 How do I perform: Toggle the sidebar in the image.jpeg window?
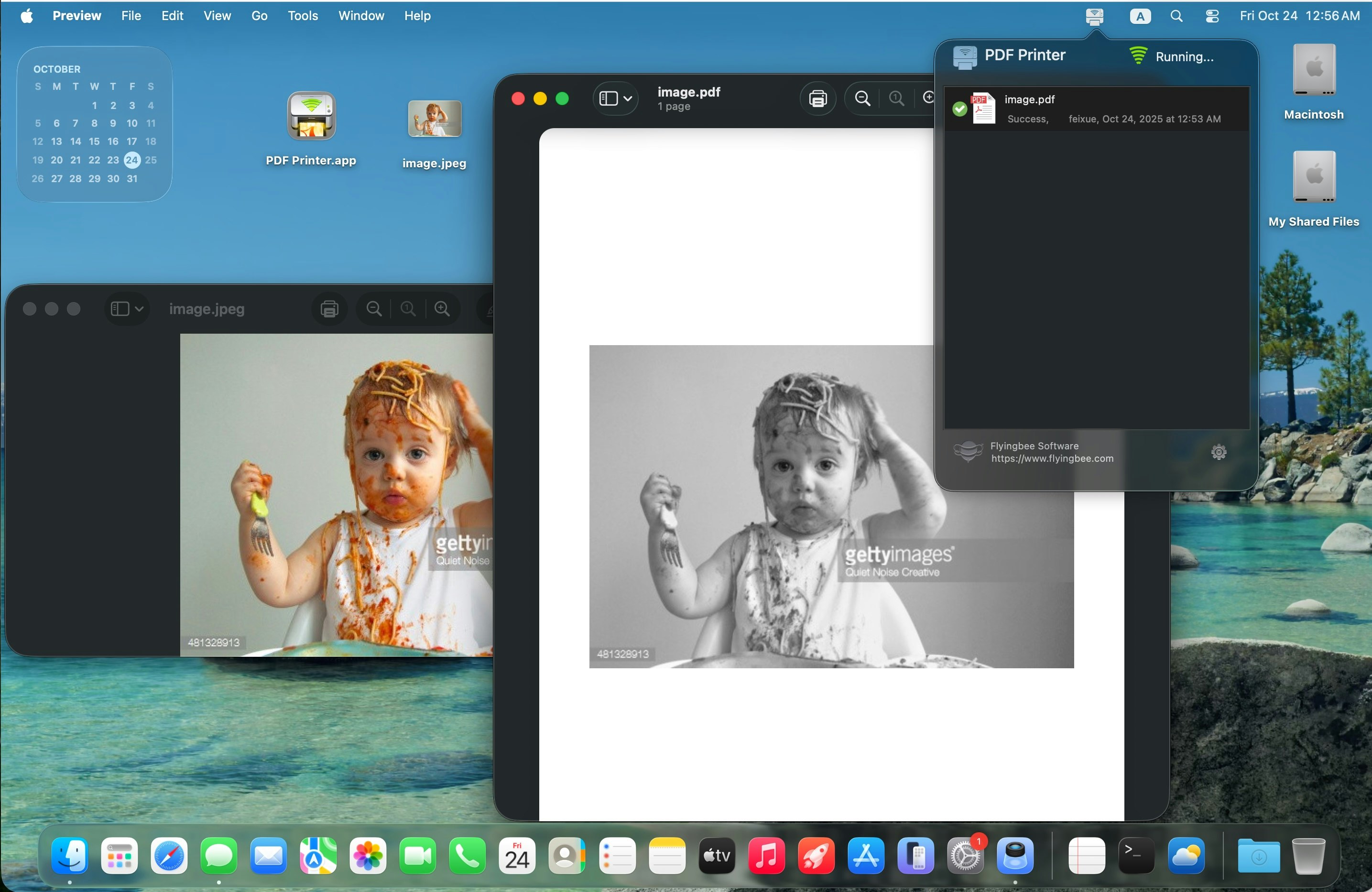pyautogui.click(x=120, y=308)
